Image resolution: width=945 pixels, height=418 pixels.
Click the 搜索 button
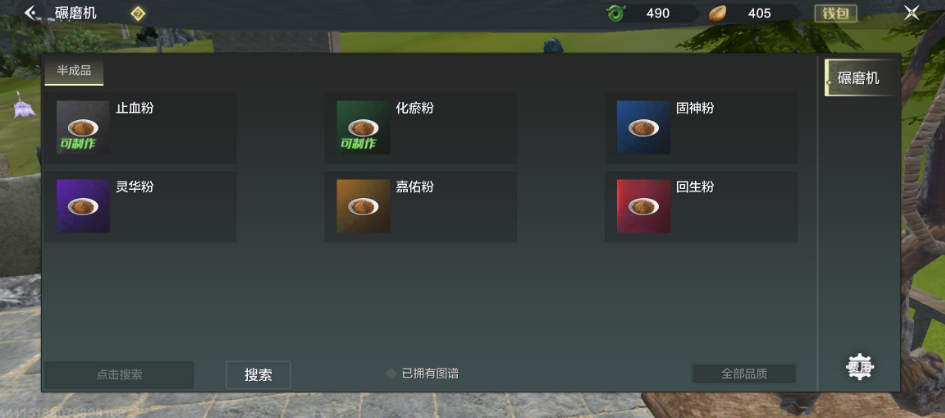click(x=258, y=375)
